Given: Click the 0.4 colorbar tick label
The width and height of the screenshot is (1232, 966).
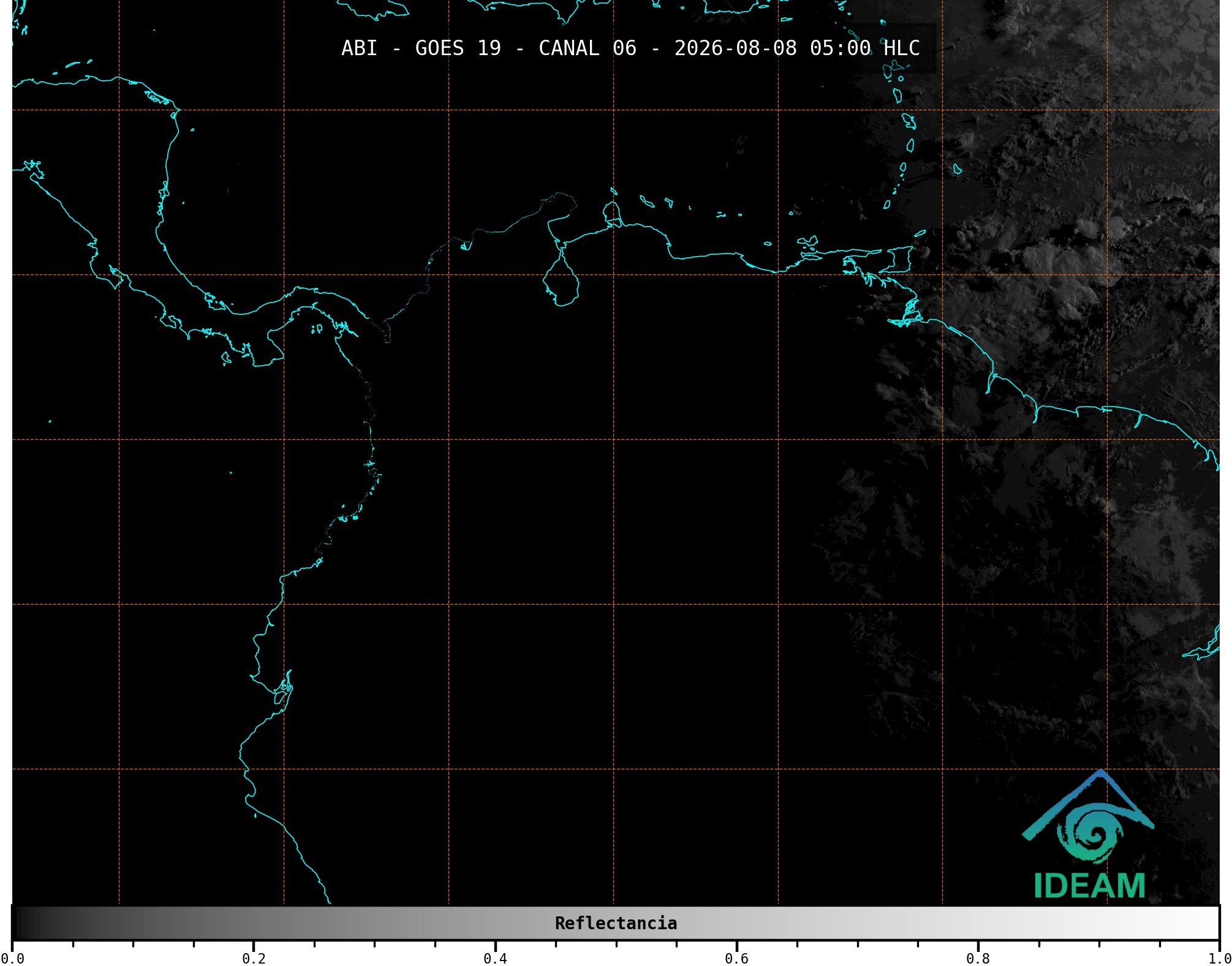Looking at the screenshot, I should click(495, 959).
